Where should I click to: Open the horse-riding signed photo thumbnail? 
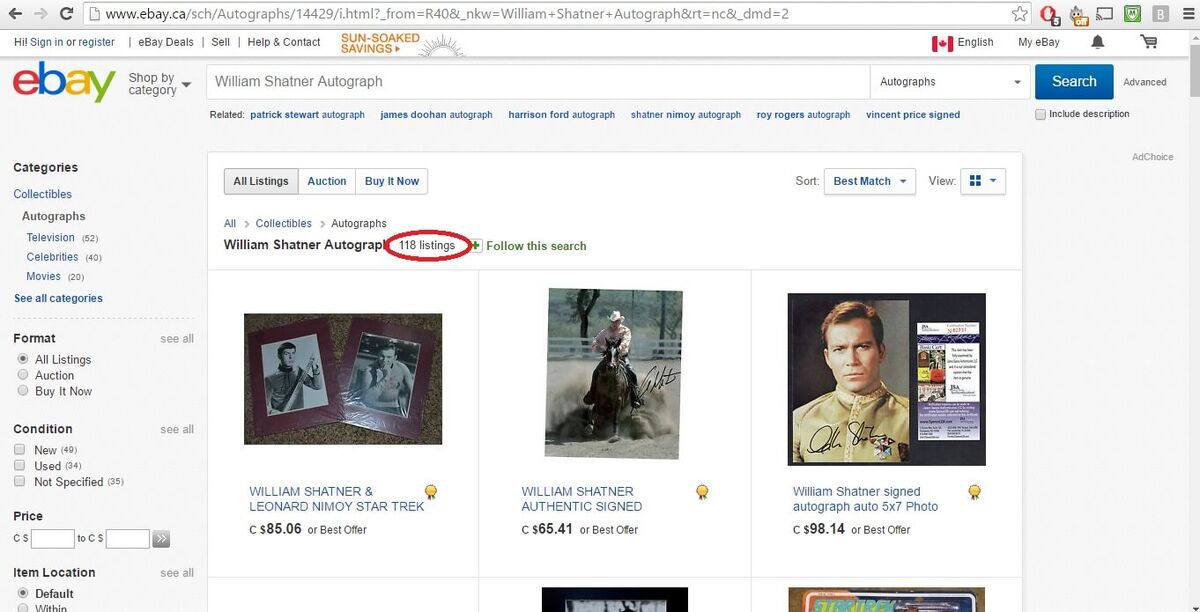(614, 374)
